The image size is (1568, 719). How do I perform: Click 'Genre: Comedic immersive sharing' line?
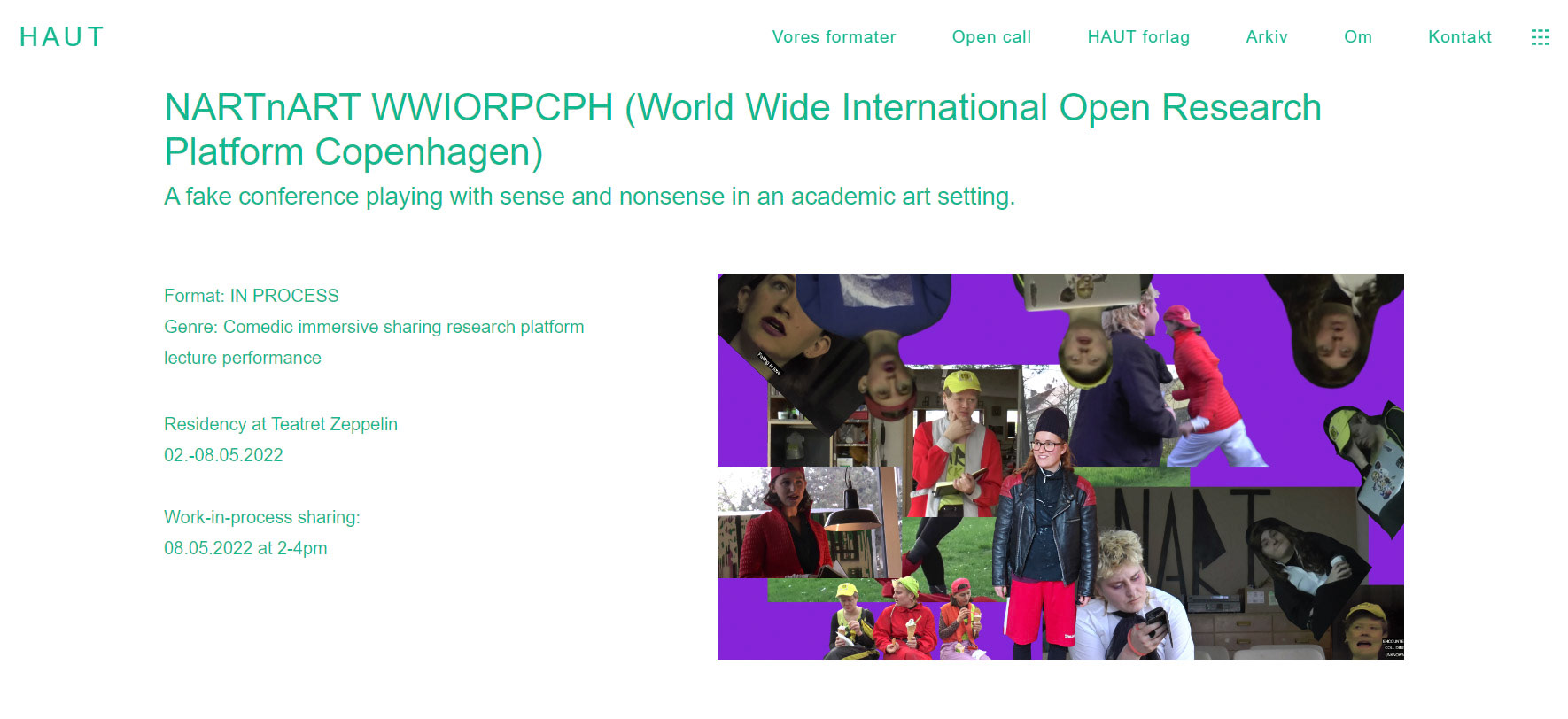pyautogui.click(x=374, y=327)
